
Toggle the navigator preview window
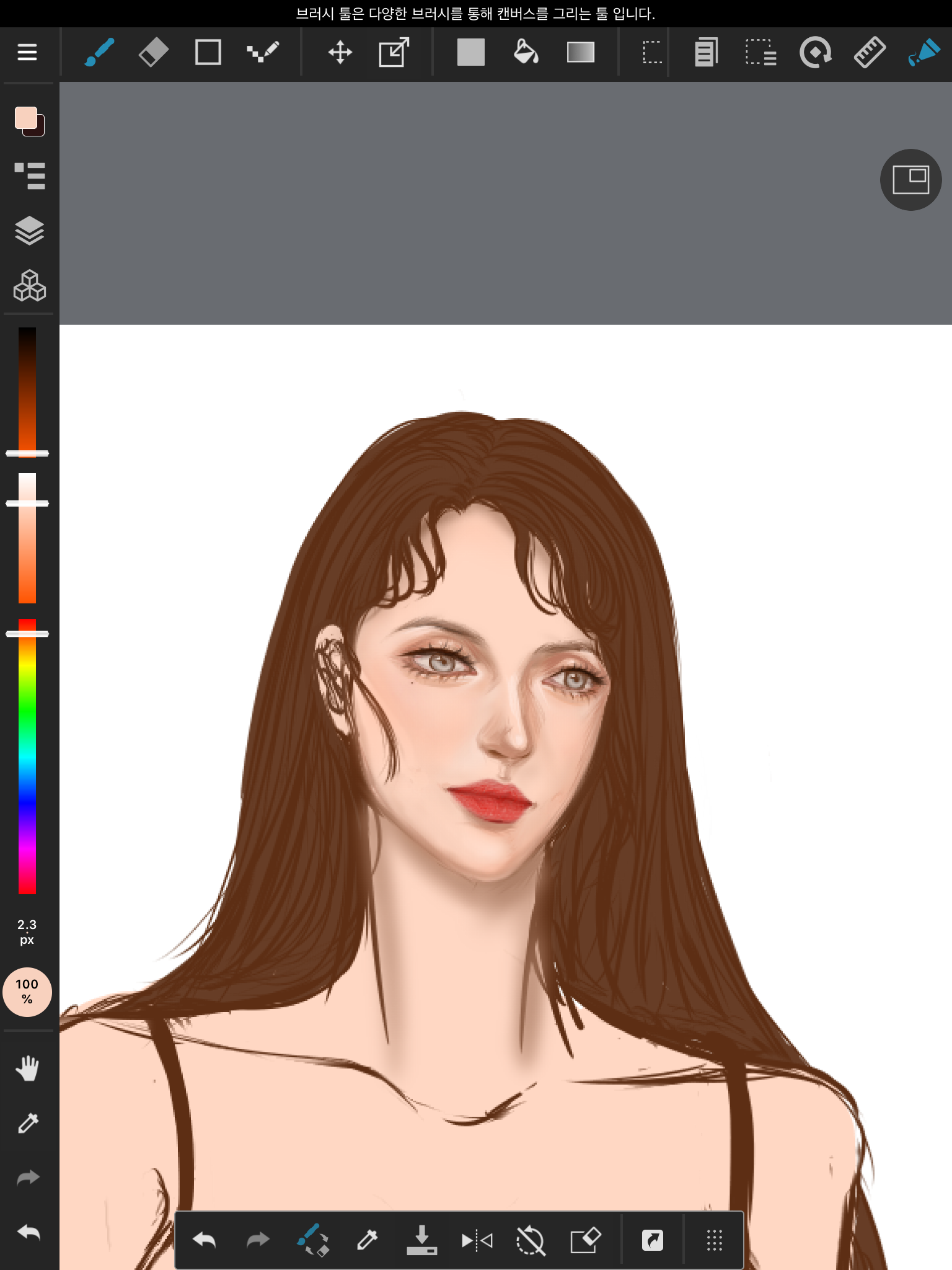910,180
